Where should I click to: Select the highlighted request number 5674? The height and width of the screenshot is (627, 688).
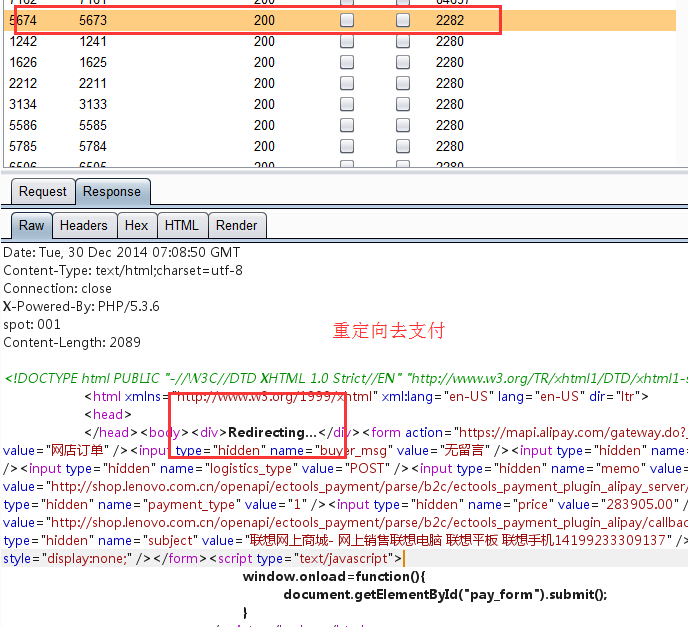pos(23,20)
